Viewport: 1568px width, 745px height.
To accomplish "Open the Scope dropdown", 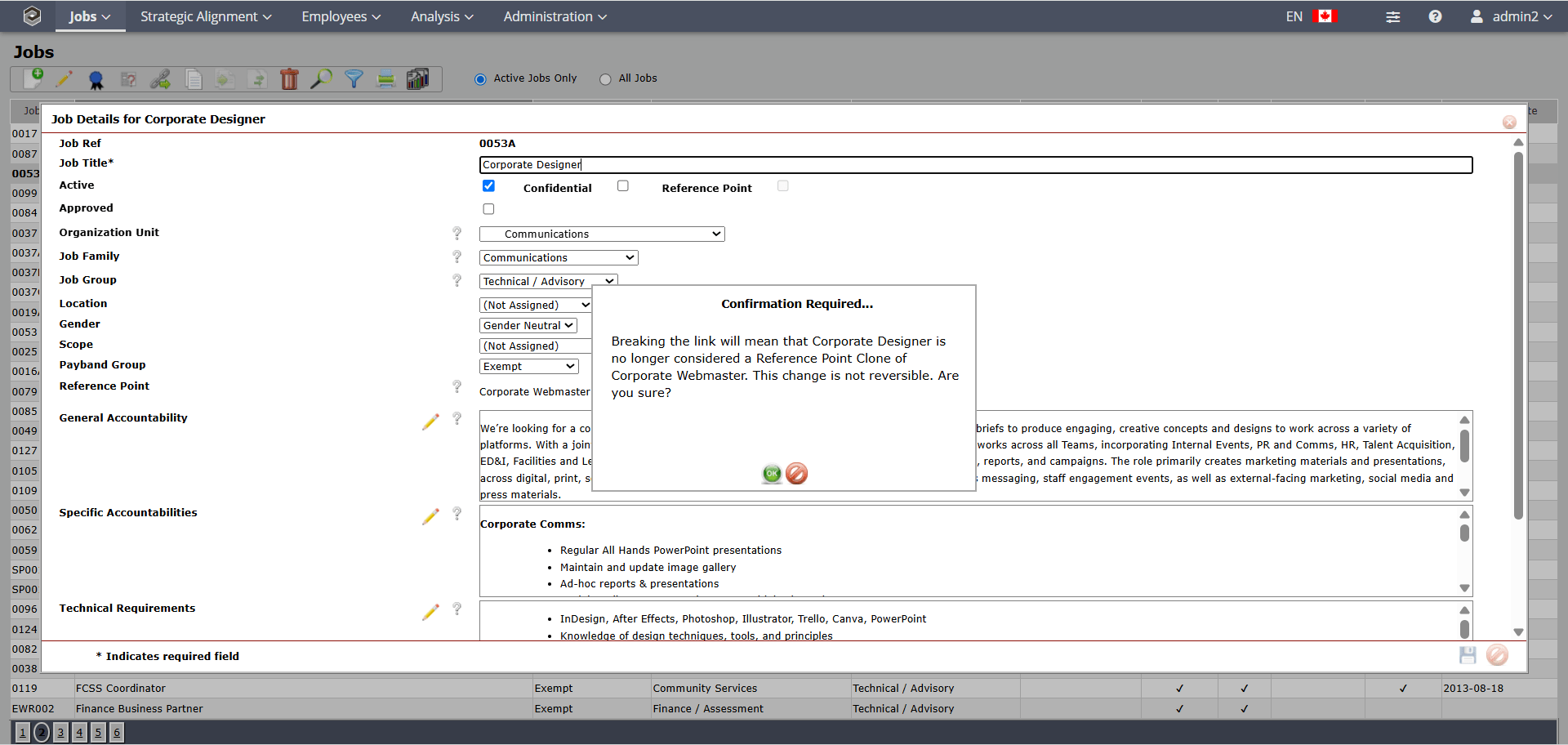I will click(536, 346).
